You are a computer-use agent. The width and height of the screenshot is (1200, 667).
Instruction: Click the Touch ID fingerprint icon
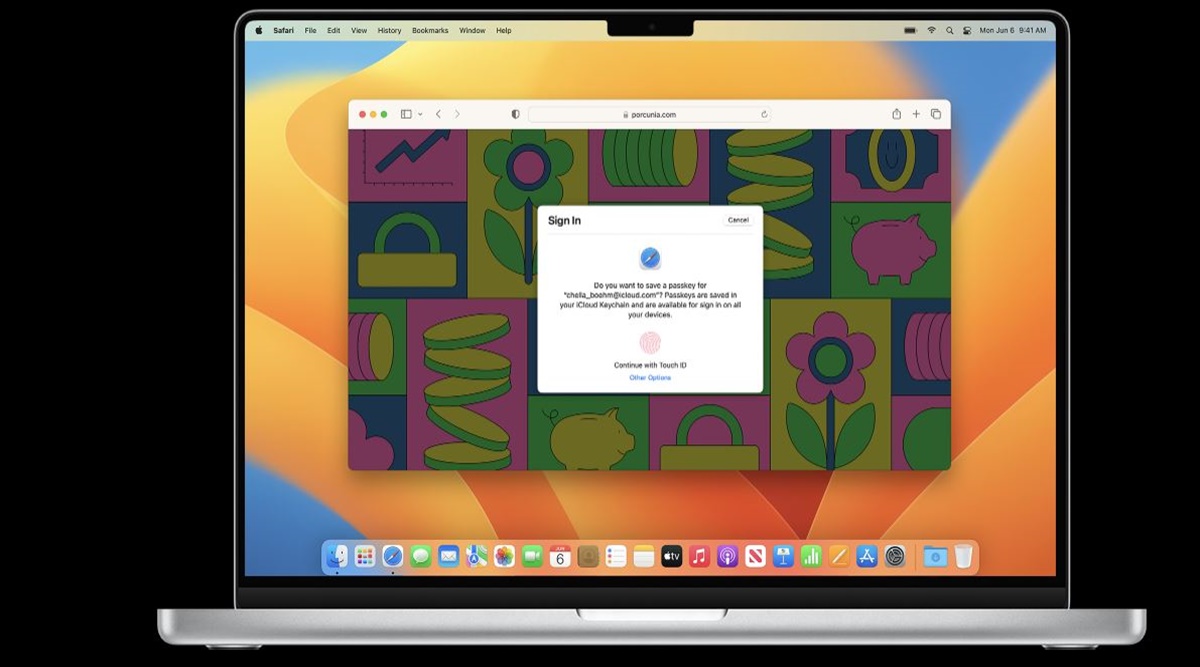click(x=650, y=343)
